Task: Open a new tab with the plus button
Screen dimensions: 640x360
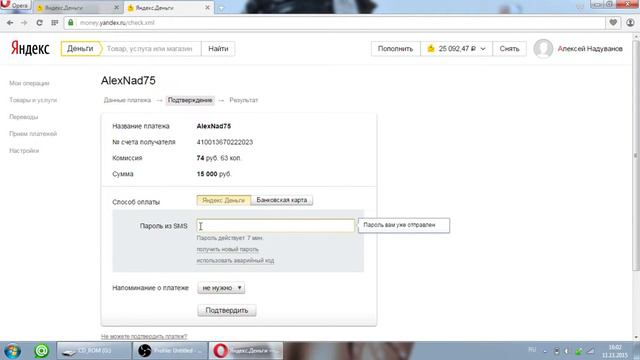Action: [221, 8]
